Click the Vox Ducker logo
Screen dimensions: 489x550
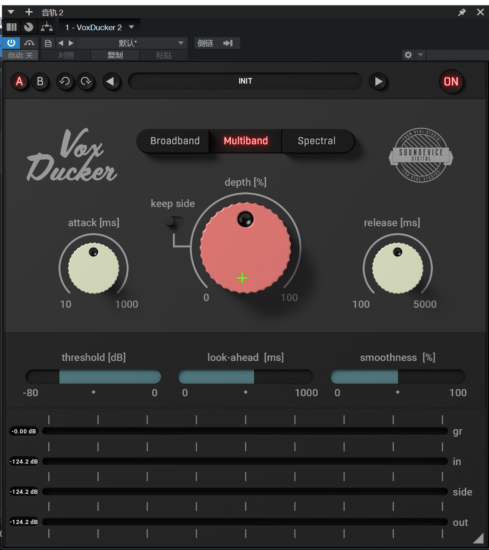coord(72,156)
